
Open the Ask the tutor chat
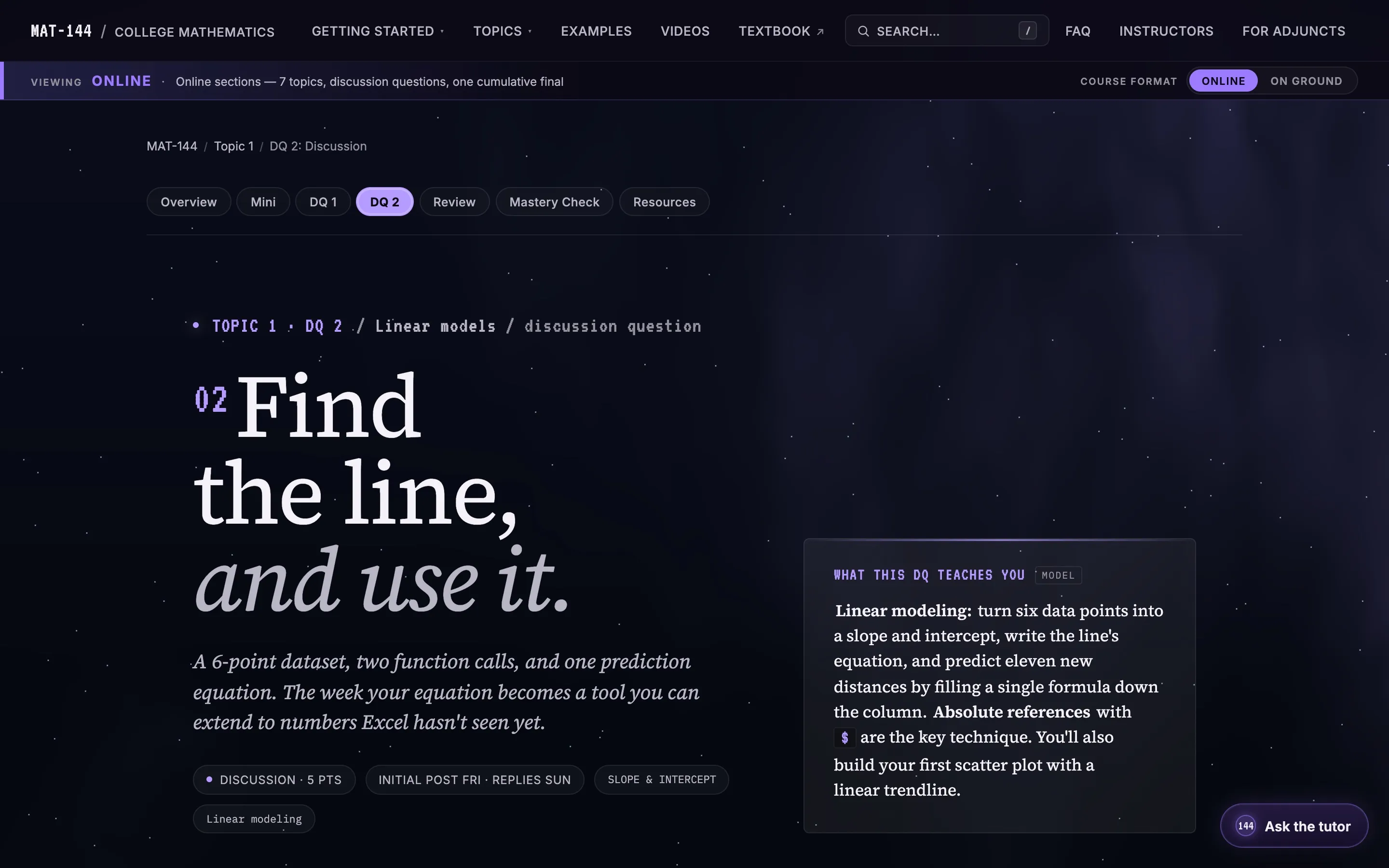click(1294, 826)
